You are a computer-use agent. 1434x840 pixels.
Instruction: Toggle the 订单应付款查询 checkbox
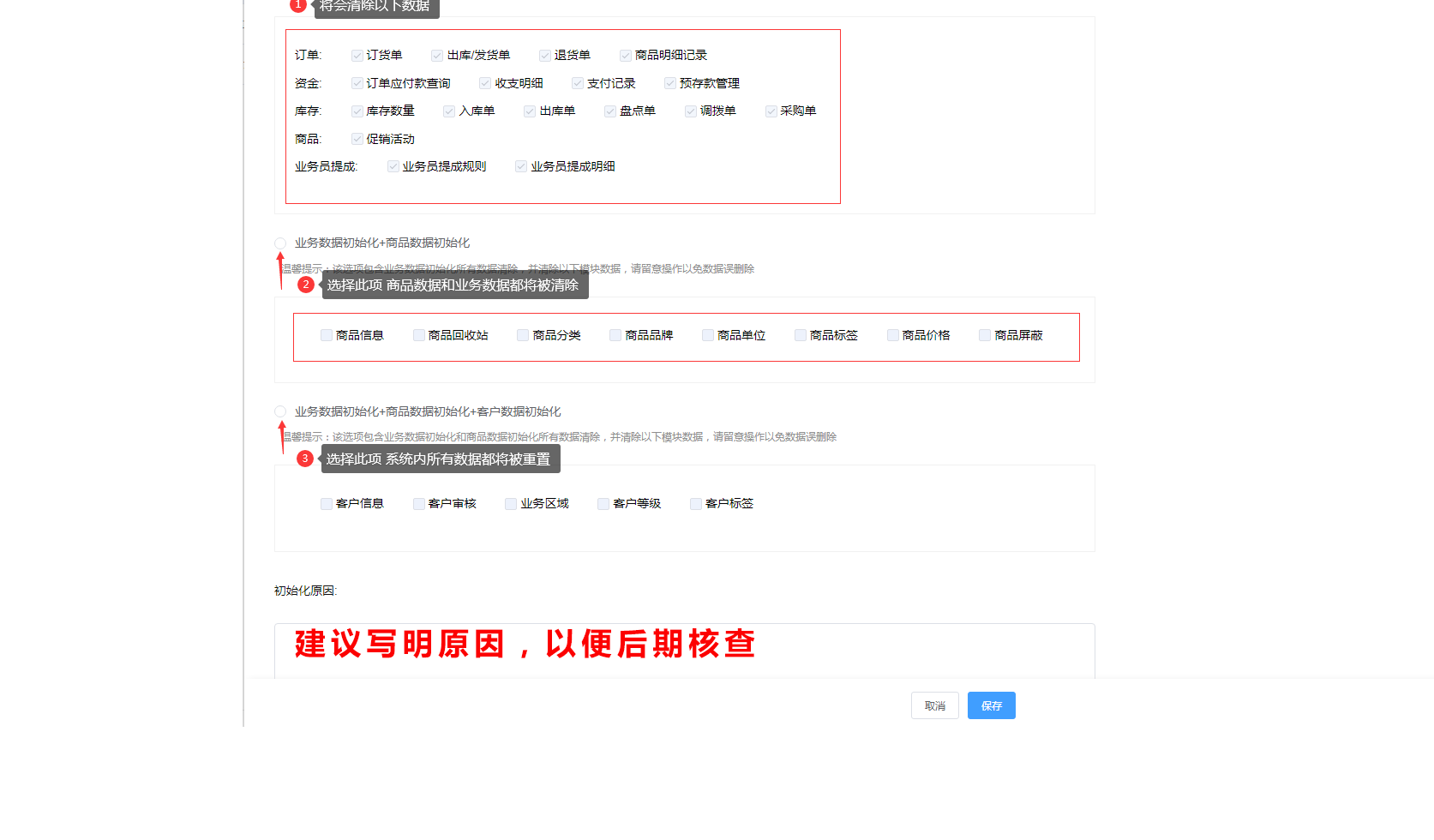click(357, 83)
